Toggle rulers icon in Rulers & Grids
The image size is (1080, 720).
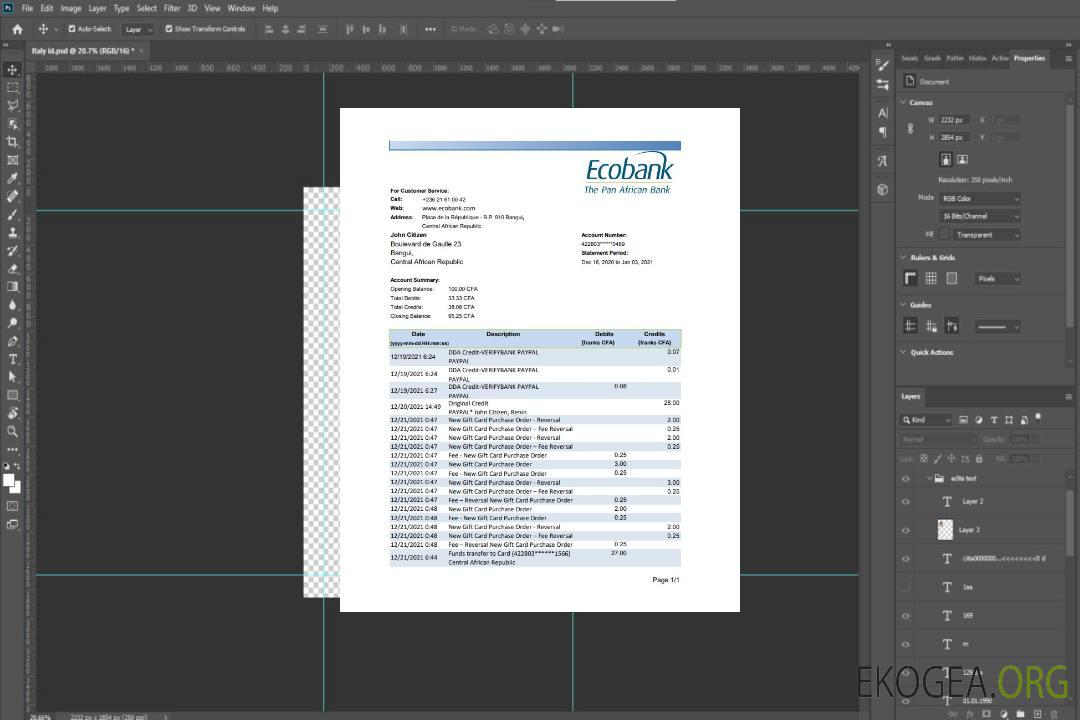tap(911, 278)
